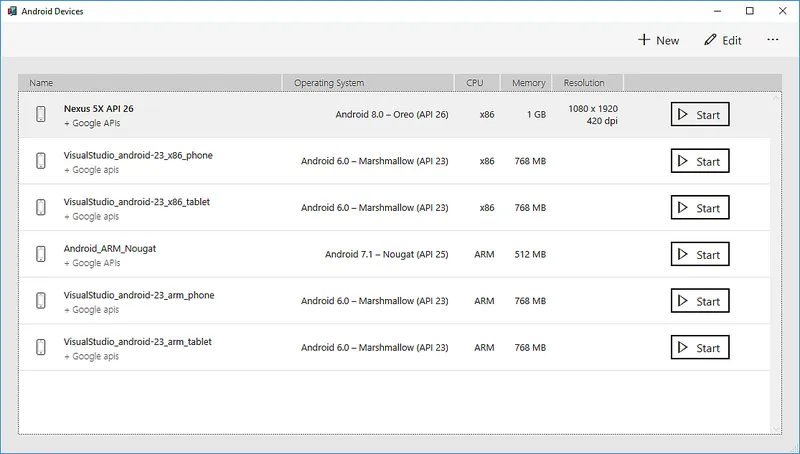
Task: Start the VisualStudio_android-23_arm_tablet device
Action: click(x=700, y=347)
